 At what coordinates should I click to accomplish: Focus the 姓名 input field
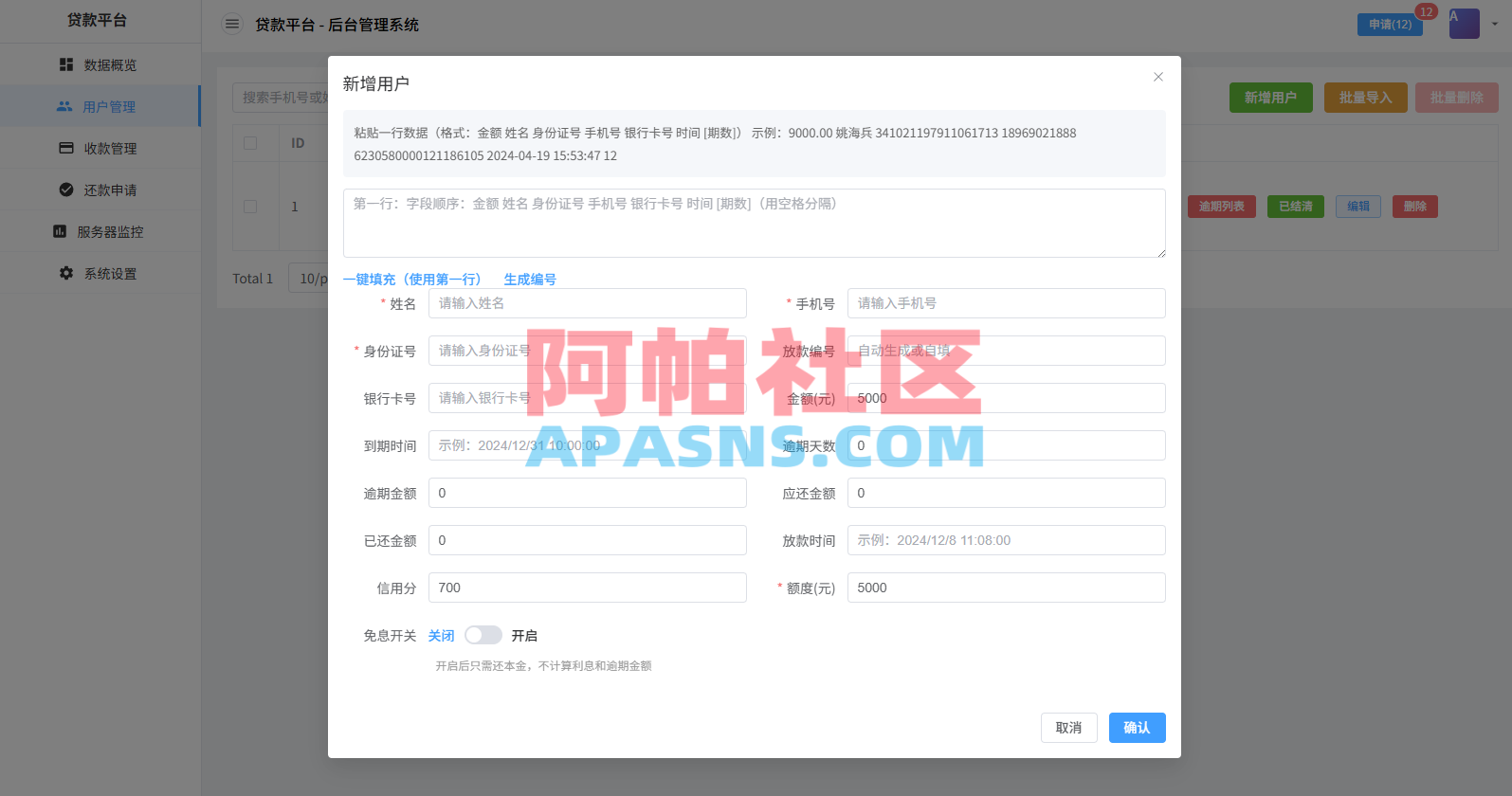tap(588, 303)
